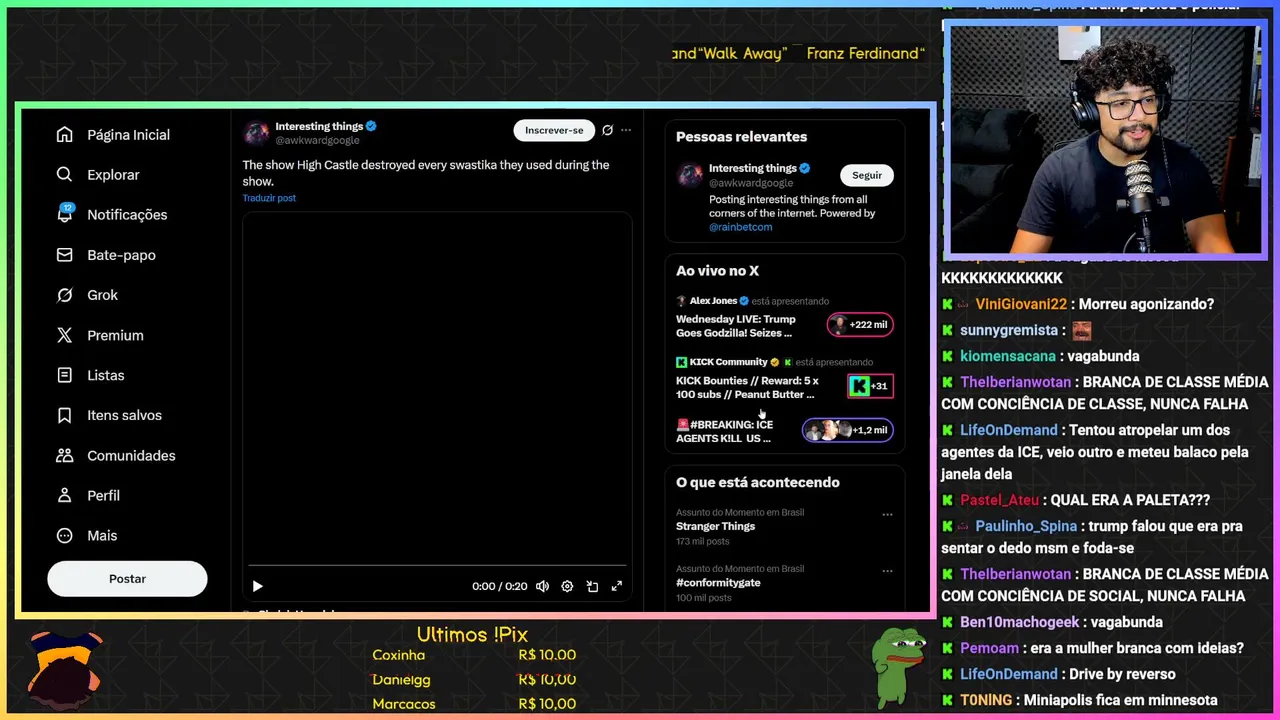This screenshot has height=720, width=1280.
Task: Click chat username ViniGiovani22
Action: [x=1021, y=304]
